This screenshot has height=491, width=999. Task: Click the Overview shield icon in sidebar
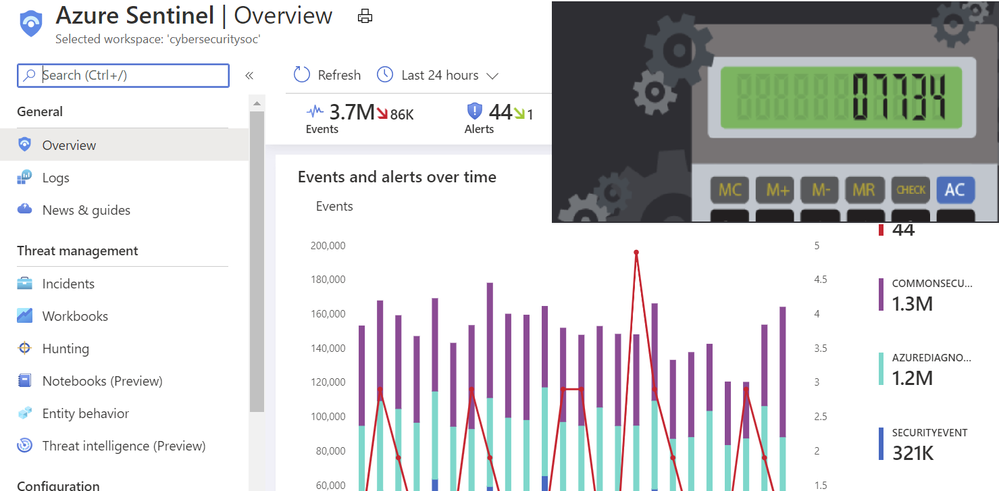tap(25, 145)
